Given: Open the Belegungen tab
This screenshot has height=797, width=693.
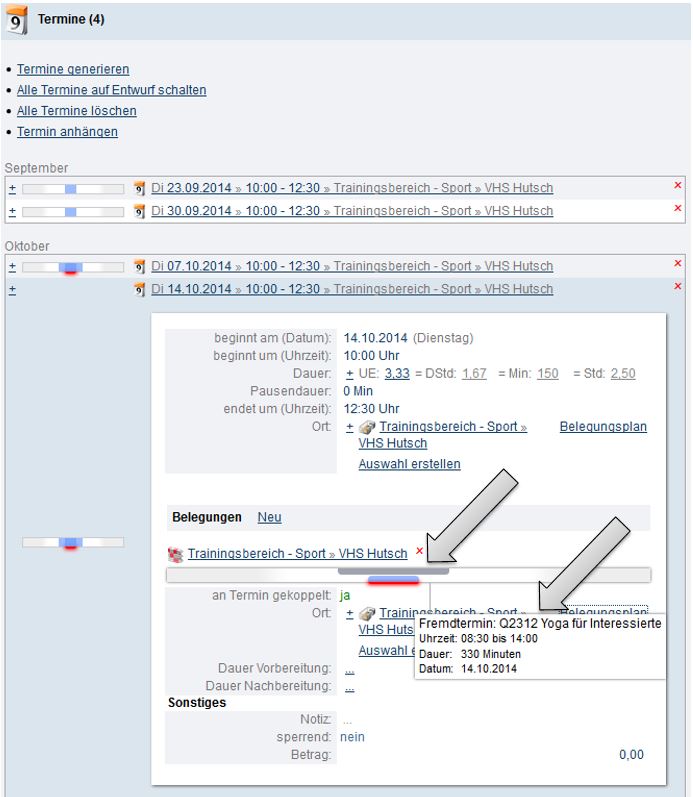Looking at the screenshot, I should click(x=207, y=517).
